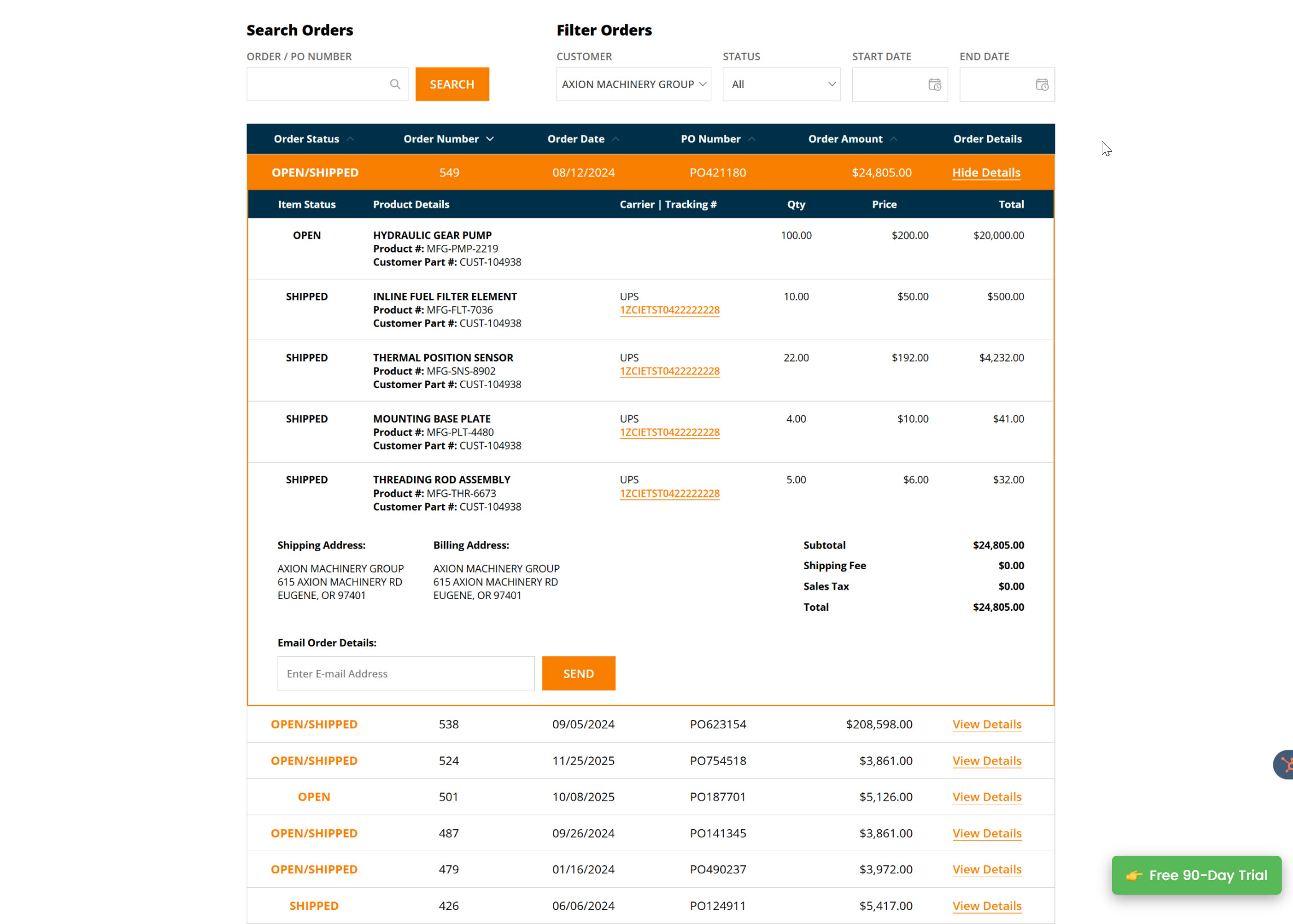The image size is (1293, 924).
Task: Click PO number PO490237
Action: click(x=718, y=869)
